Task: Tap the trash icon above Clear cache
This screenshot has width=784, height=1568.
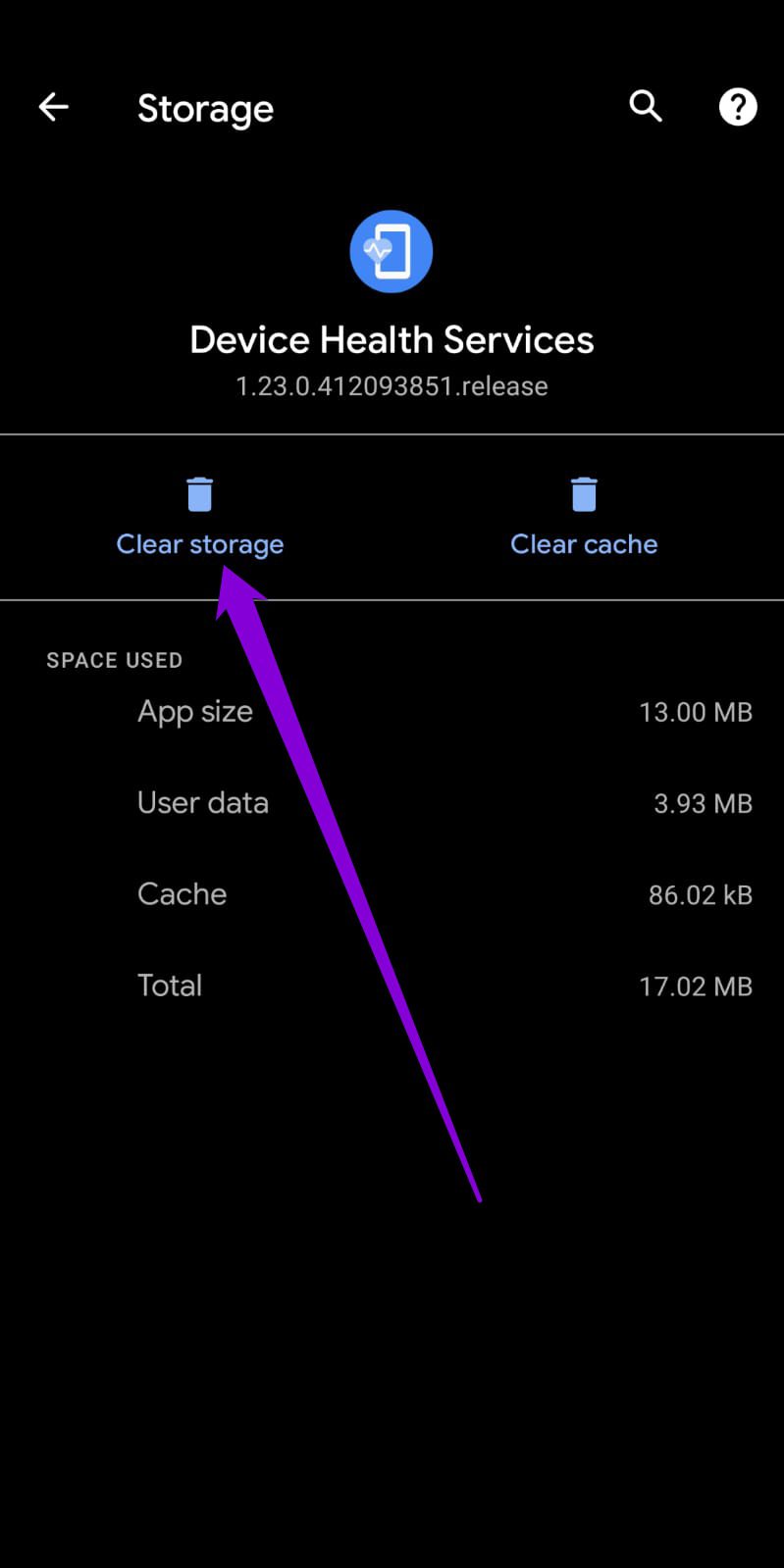Action: pos(584,494)
